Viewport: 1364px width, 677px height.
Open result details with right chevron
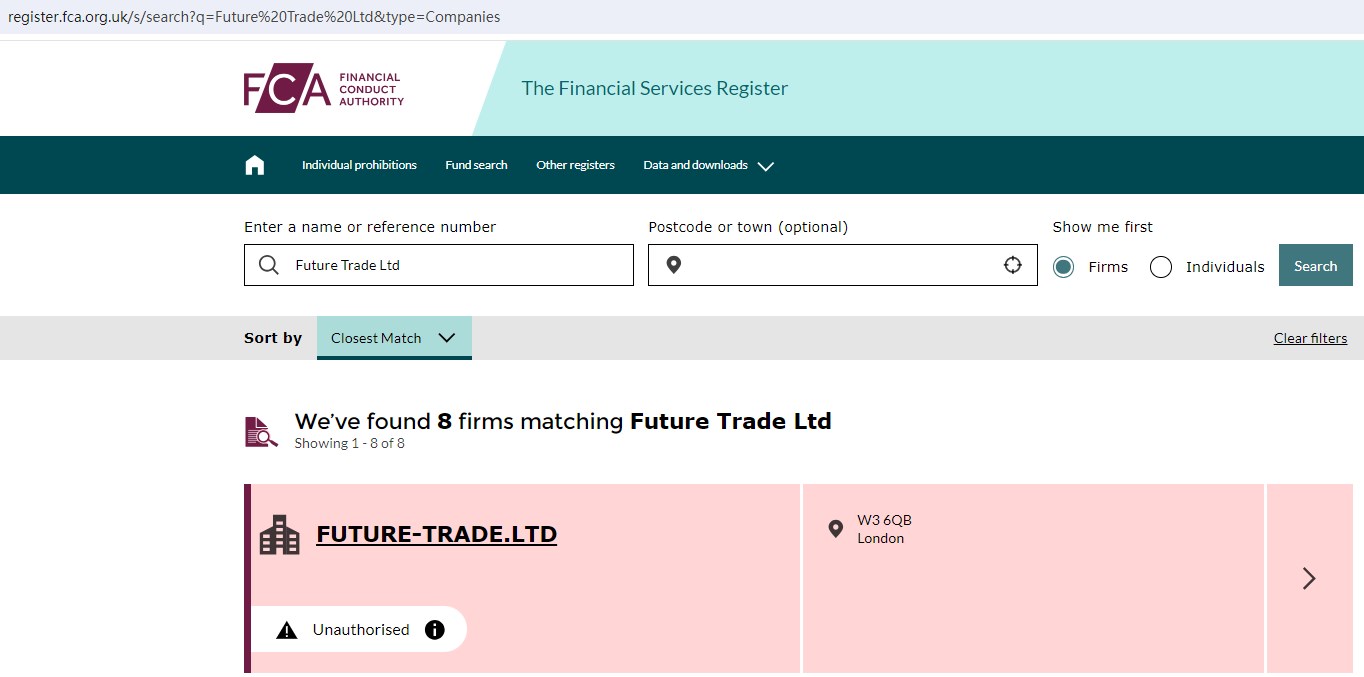1309,578
